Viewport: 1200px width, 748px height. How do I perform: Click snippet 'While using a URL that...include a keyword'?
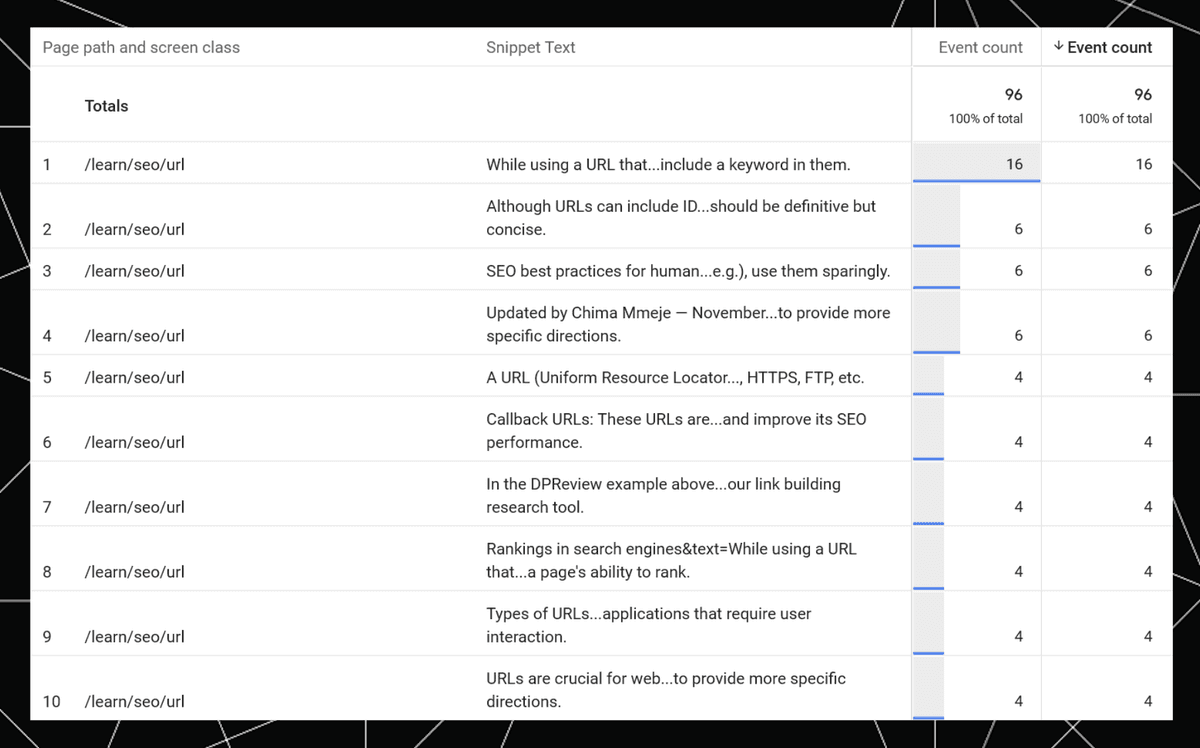(668, 164)
